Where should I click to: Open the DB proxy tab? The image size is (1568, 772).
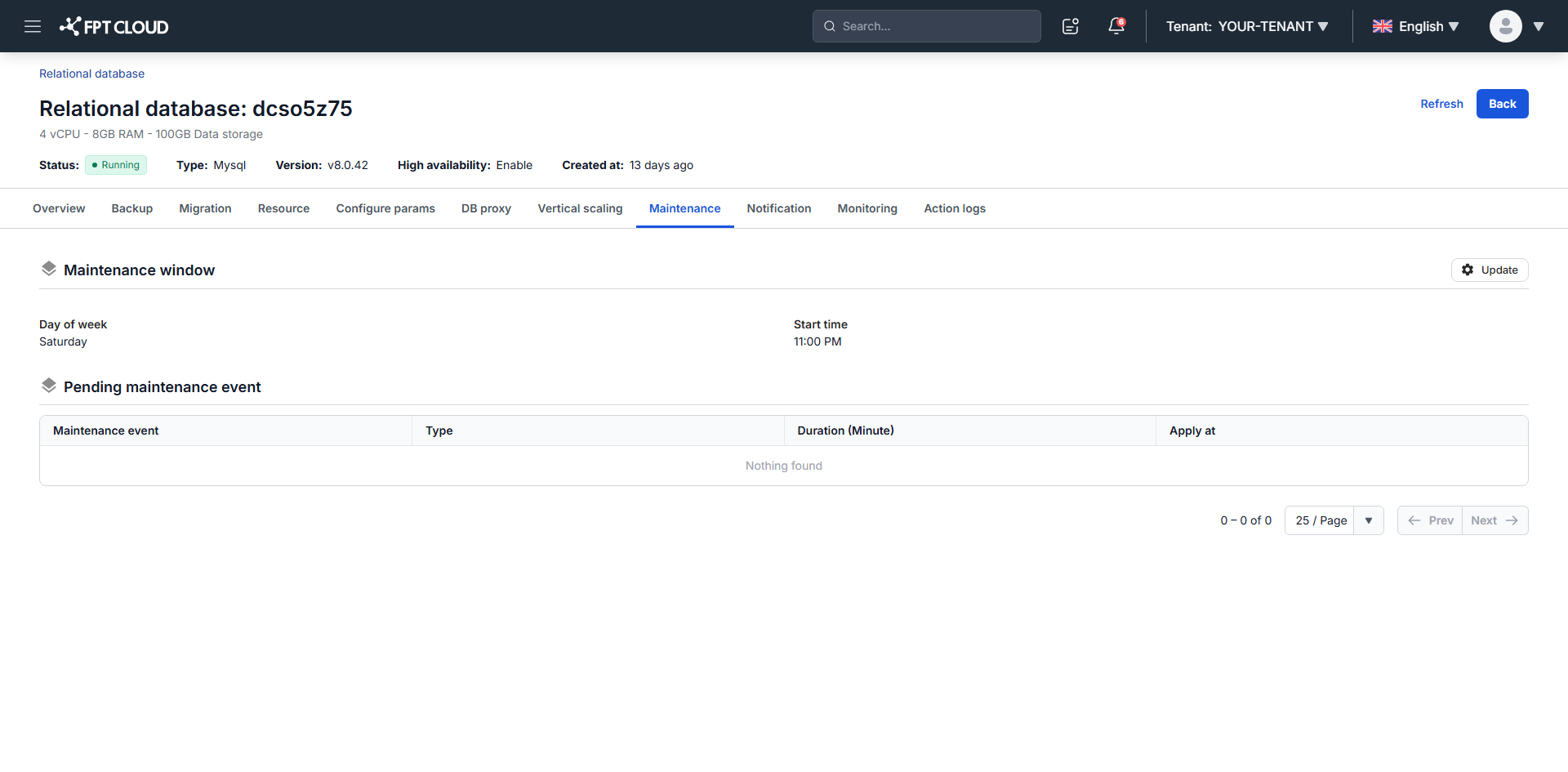point(486,208)
